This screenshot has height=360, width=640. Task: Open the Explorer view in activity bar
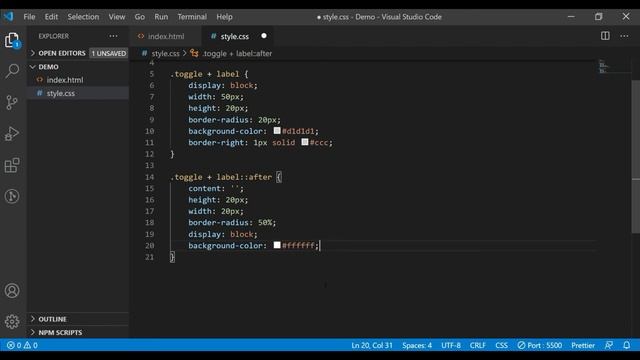coord(12,41)
